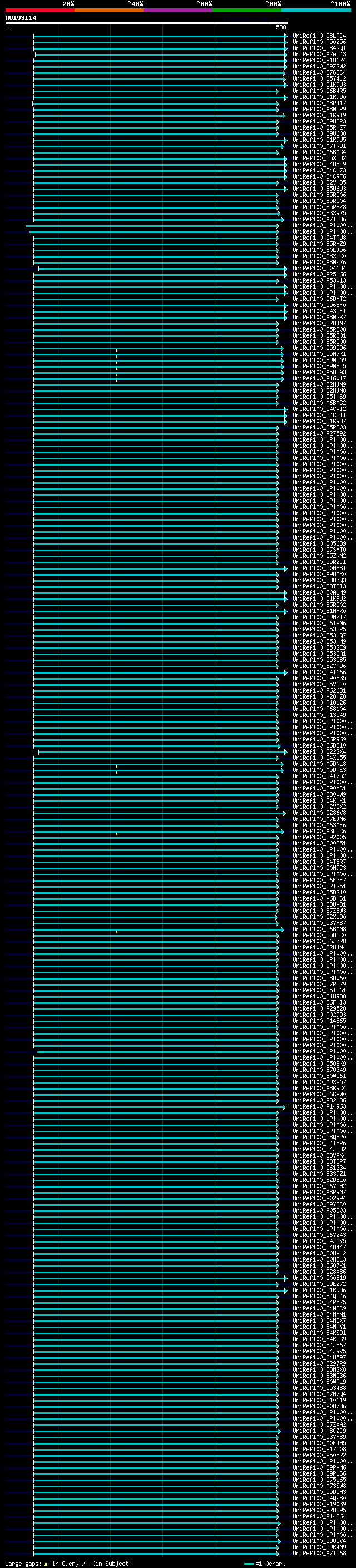356x1568 pixels.
Task: Click the label UniRef100_P25166
Action: [319, 275]
